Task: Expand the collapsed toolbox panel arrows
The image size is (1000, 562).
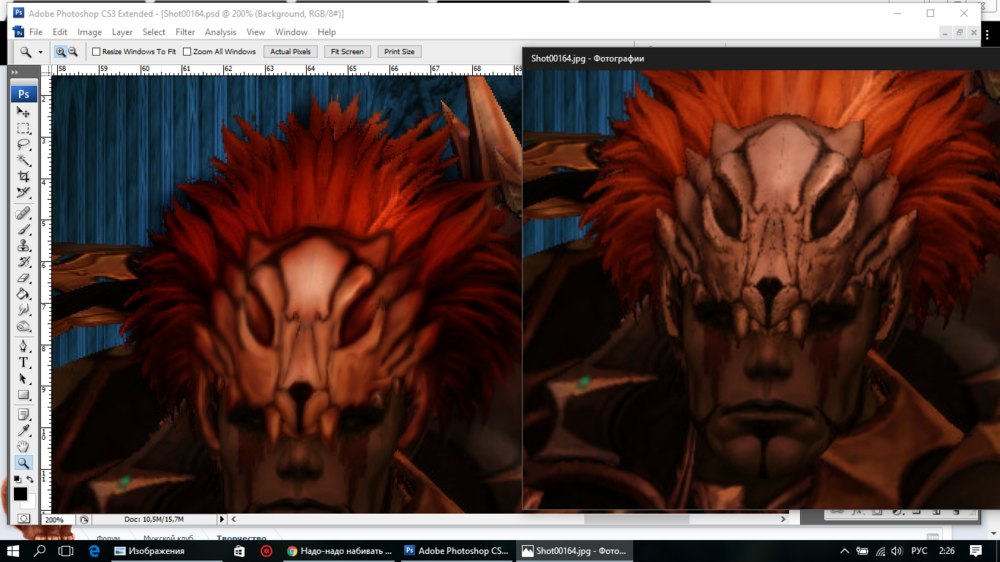Action: pyautogui.click(x=14, y=73)
